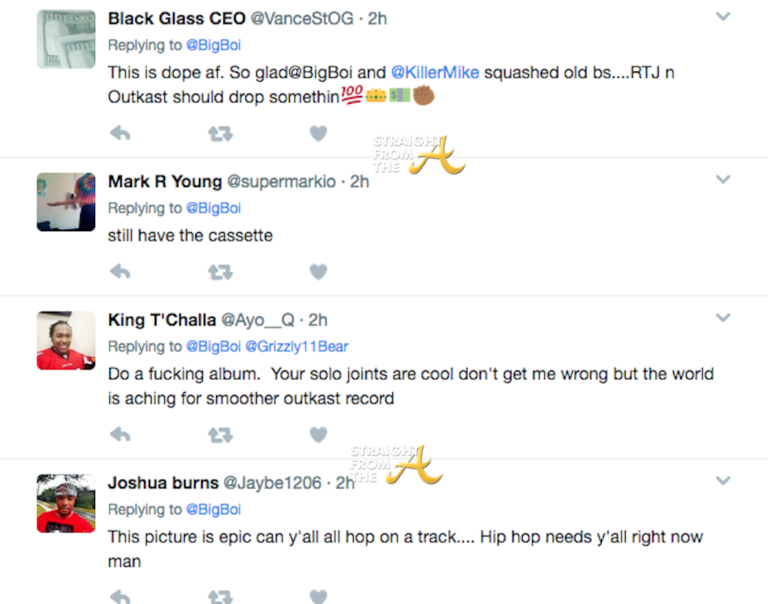Open more options for Black Glass CEO tweet
This screenshot has height=604, width=768.
[x=723, y=17]
